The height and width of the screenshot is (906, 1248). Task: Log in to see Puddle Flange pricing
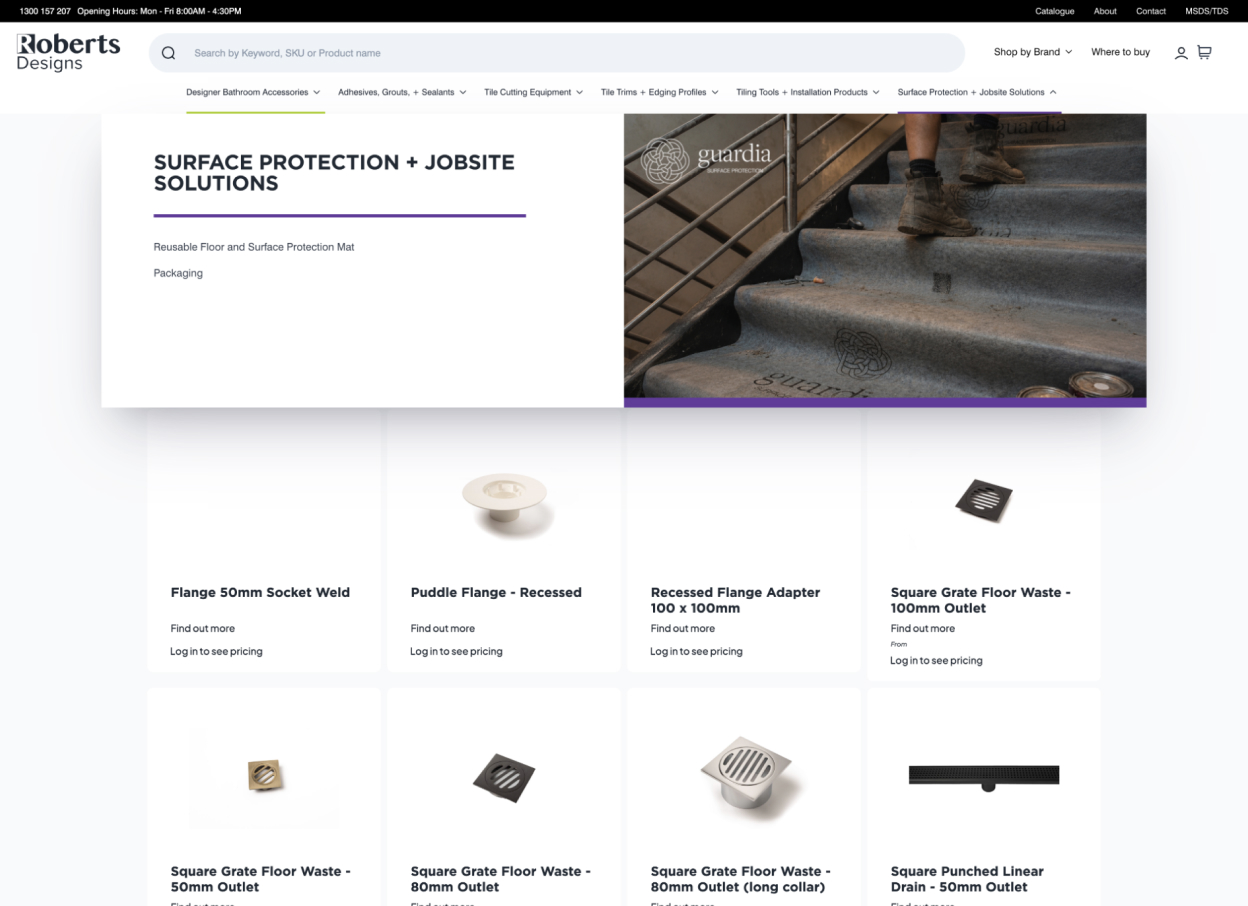(x=456, y=651)
